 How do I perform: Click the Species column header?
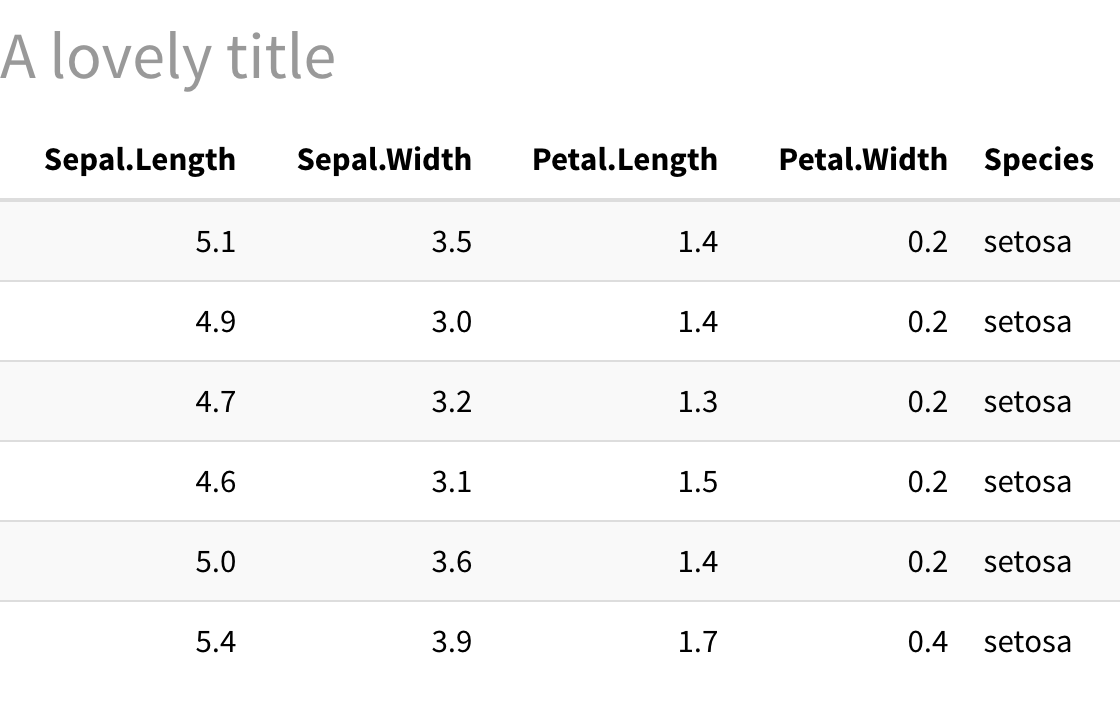point(1038,160)
